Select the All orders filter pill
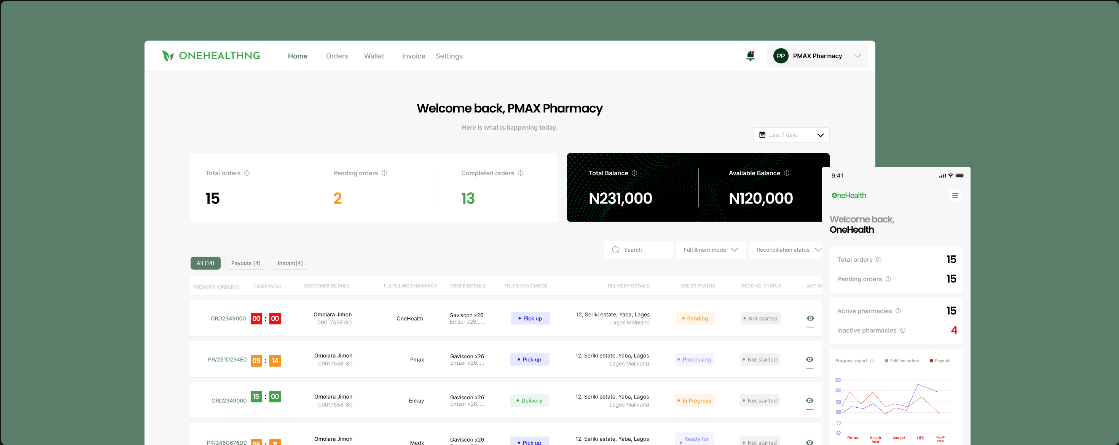This screenshot has height=445, width=1119. pyautogui.click(x=206, y=263)
